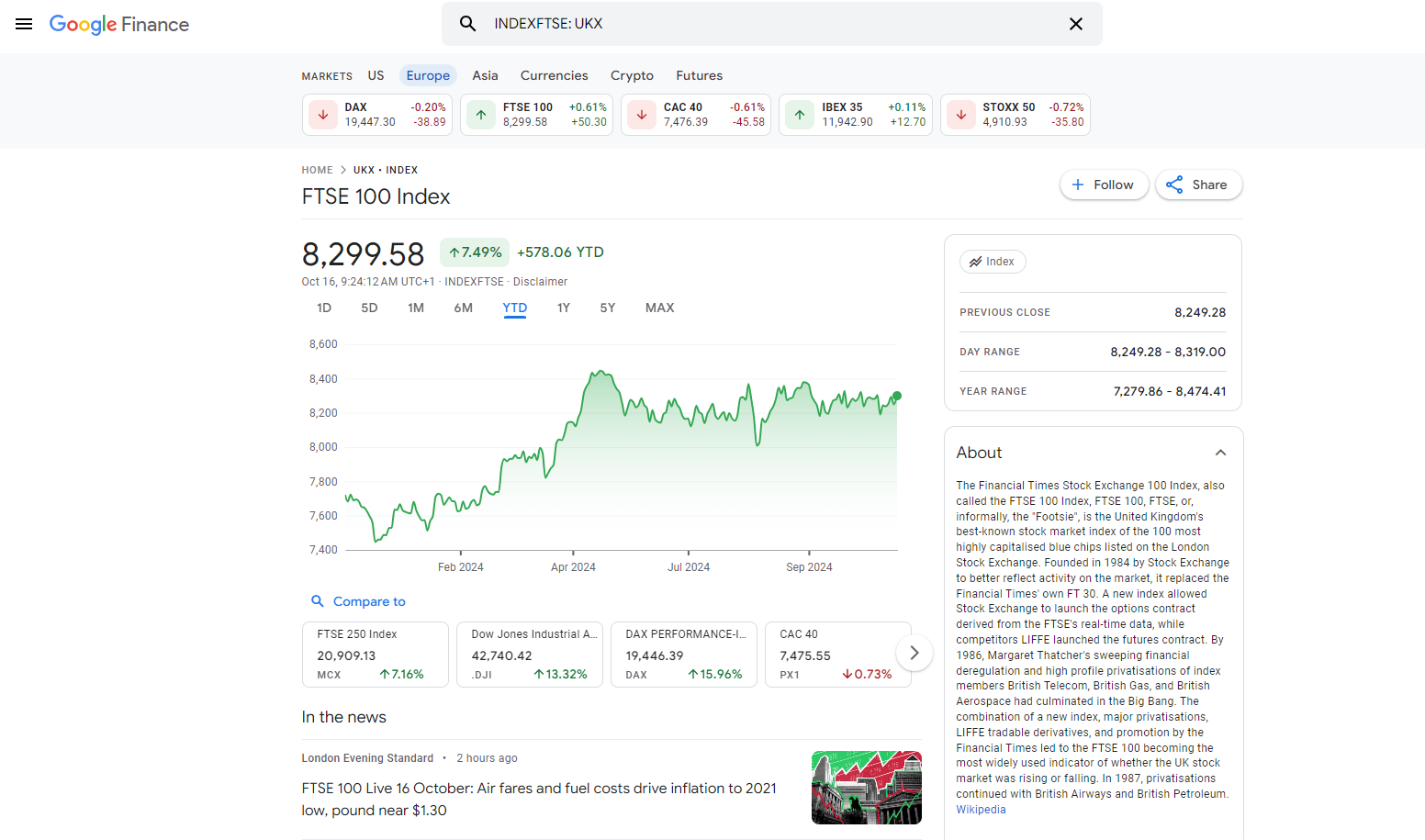Open DAX PERFORMANCE-I comparison card
Screen dimensions: 1425x840
[684, 655]
